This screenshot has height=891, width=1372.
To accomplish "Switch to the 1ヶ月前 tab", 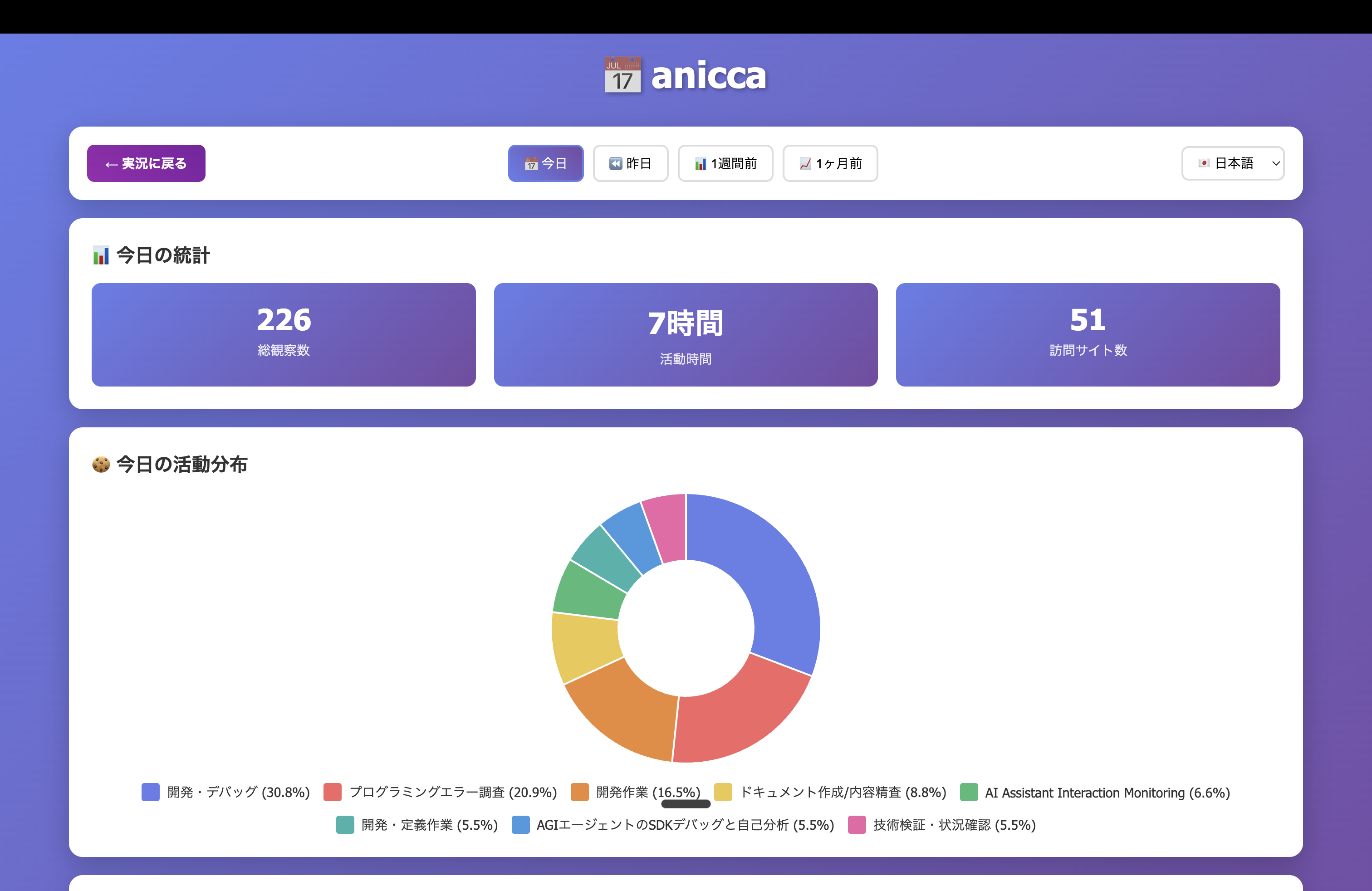I will click(830, 164).
